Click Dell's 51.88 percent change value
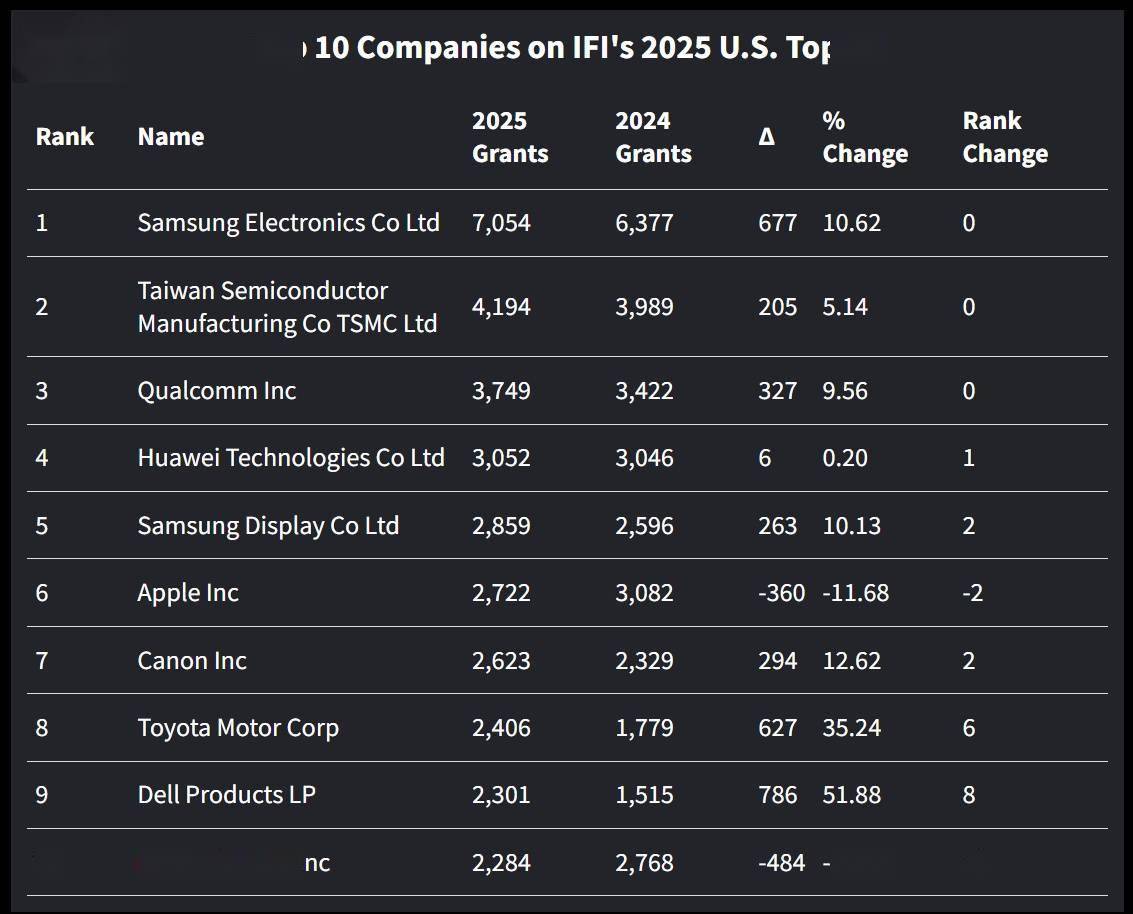Screen dimensions: 1133x914 pos(851,795)
